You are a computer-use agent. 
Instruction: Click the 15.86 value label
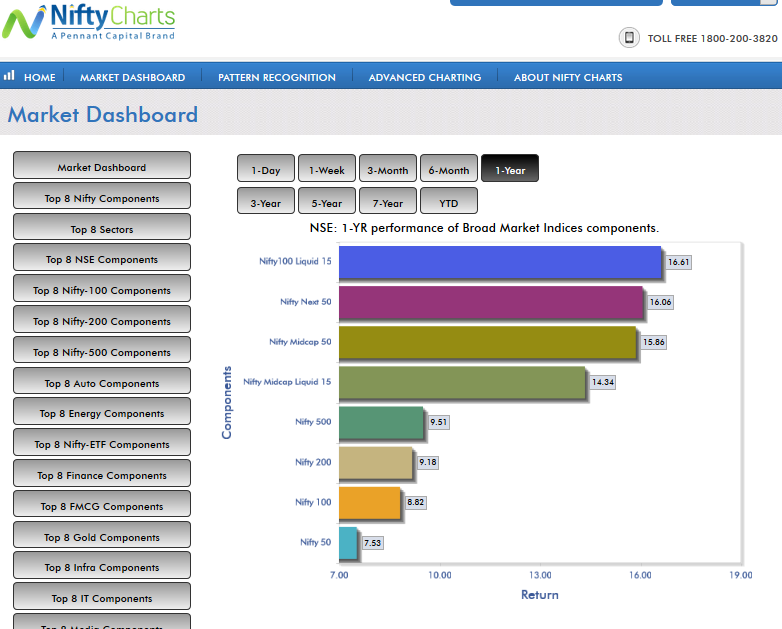654,342
